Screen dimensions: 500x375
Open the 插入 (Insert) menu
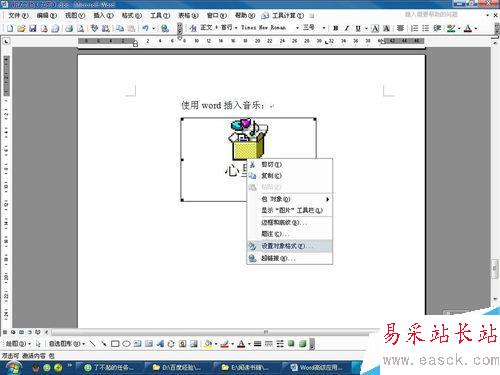coord(103,15)
